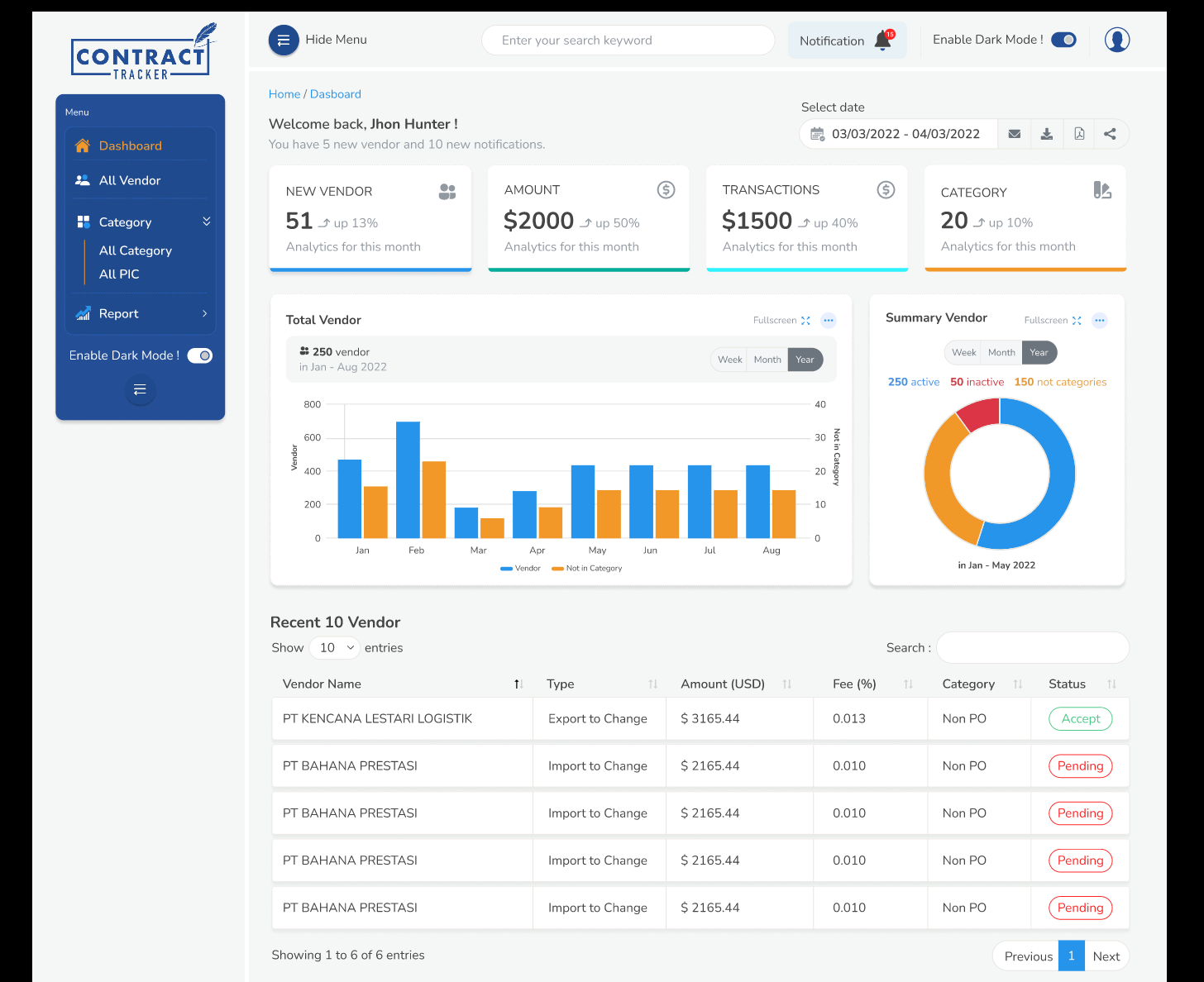Viewport: 1204px width, 982px height.
Task: Open the Show entries count dropdown
Action: [337, 648]
